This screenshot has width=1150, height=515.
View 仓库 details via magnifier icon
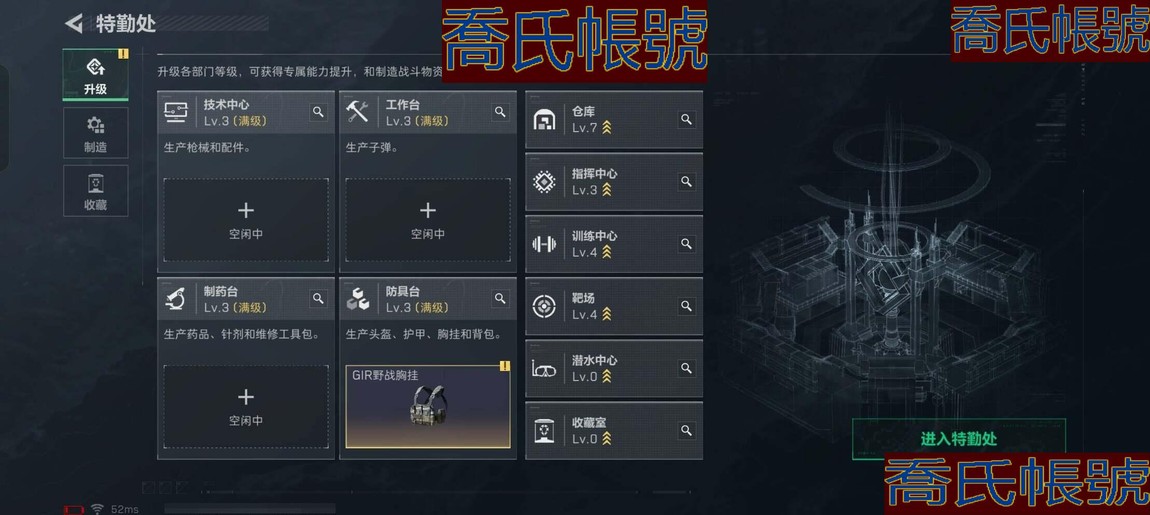pos(686,120)
